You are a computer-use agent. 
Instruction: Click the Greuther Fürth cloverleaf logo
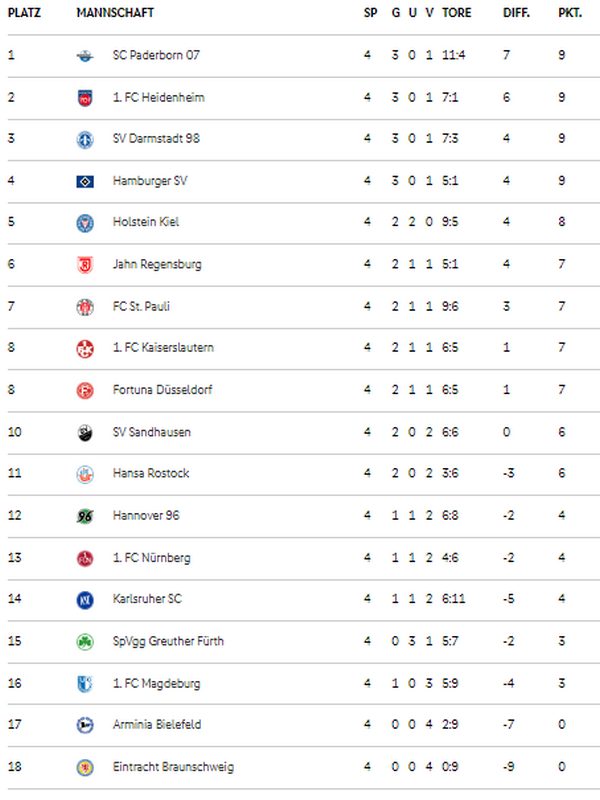(x=85, y=641)
